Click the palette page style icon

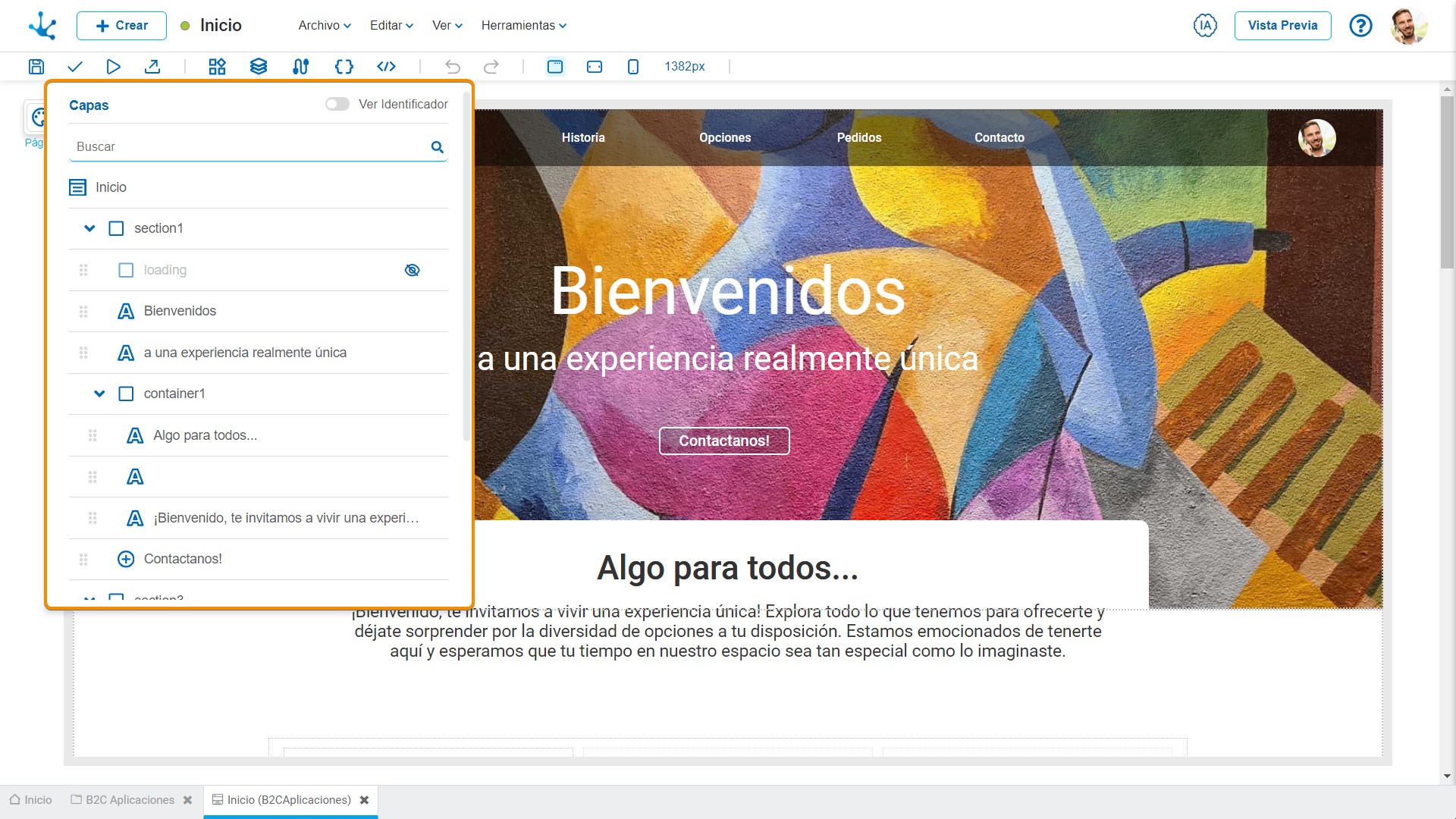point(38,118)
